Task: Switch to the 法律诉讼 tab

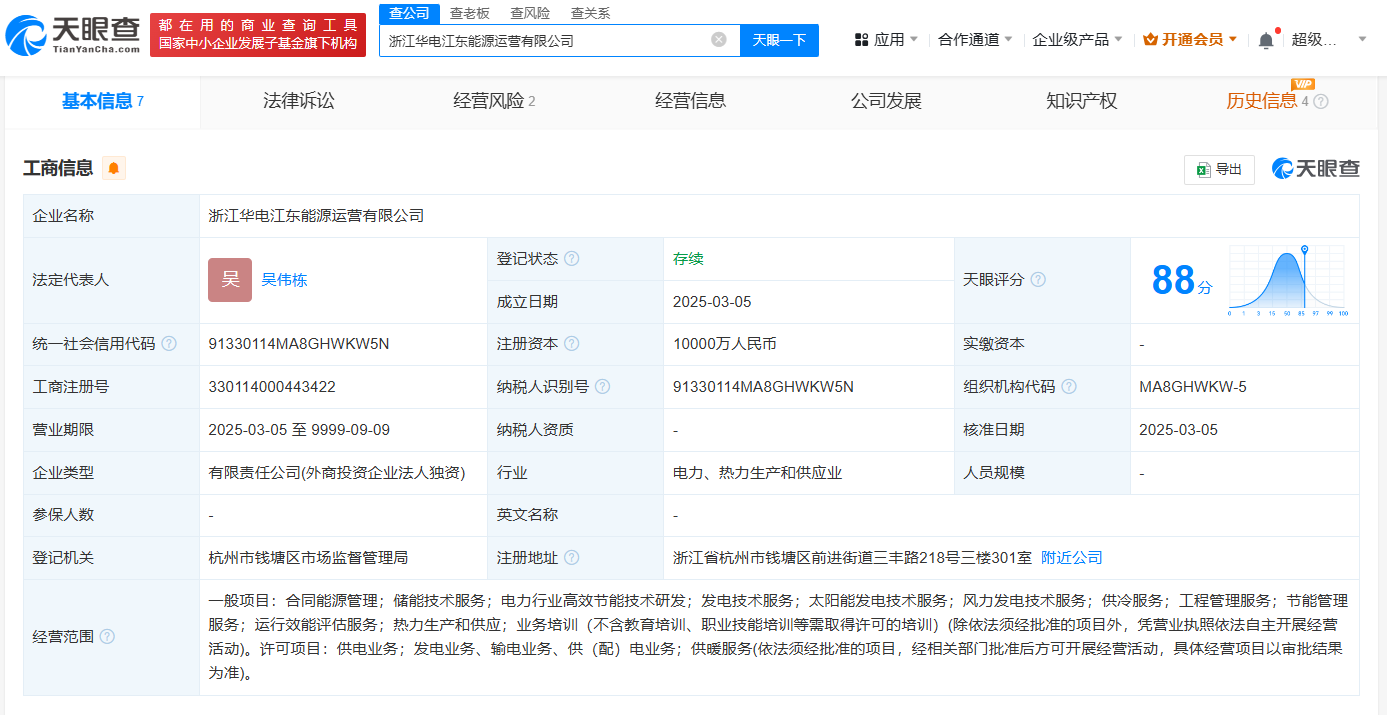Action: coord(299,101)
